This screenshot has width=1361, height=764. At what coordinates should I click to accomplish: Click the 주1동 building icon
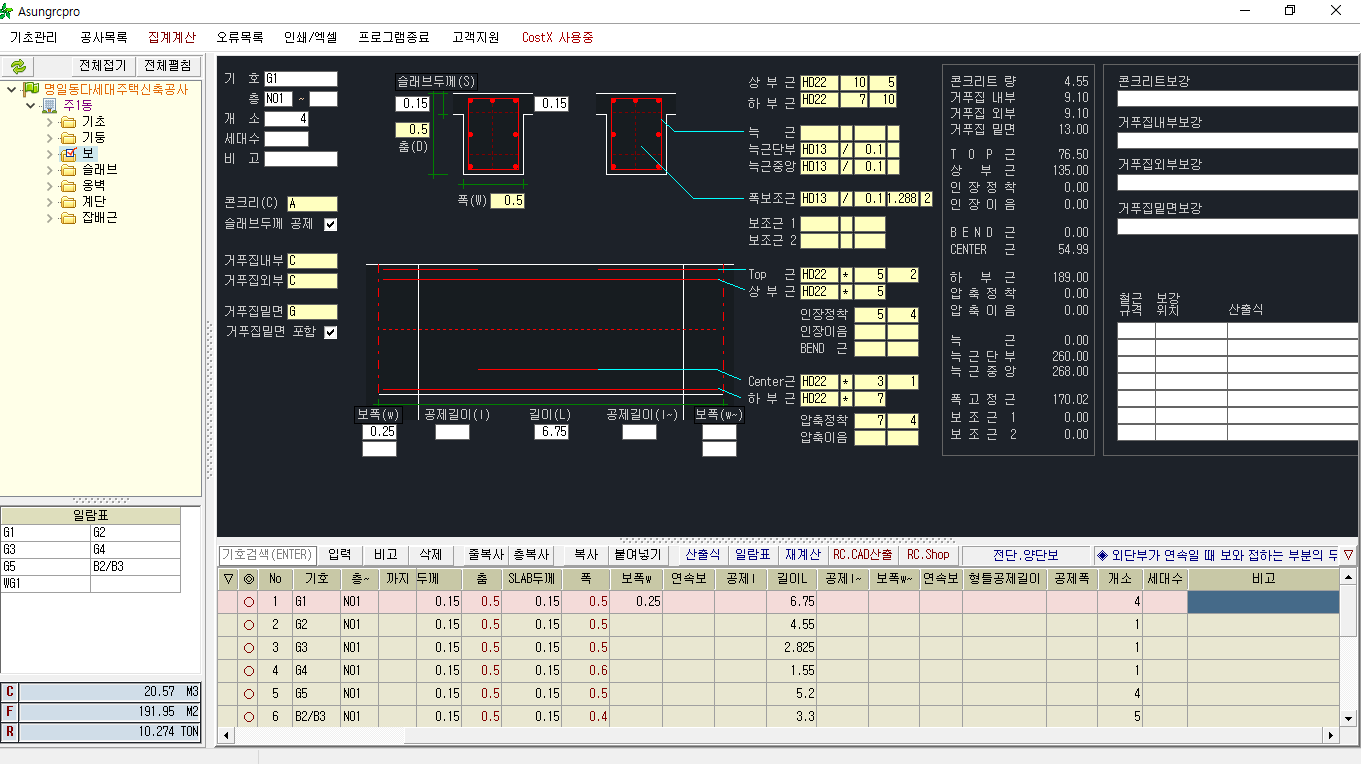(50, 106)
